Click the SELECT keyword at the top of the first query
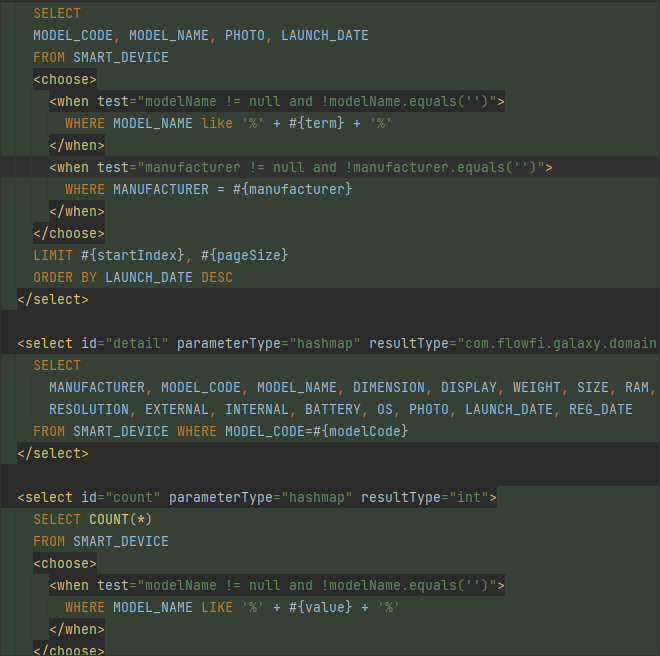Viewport: 660px width, 656px height. pyautogui.click(x=57, y=13)
